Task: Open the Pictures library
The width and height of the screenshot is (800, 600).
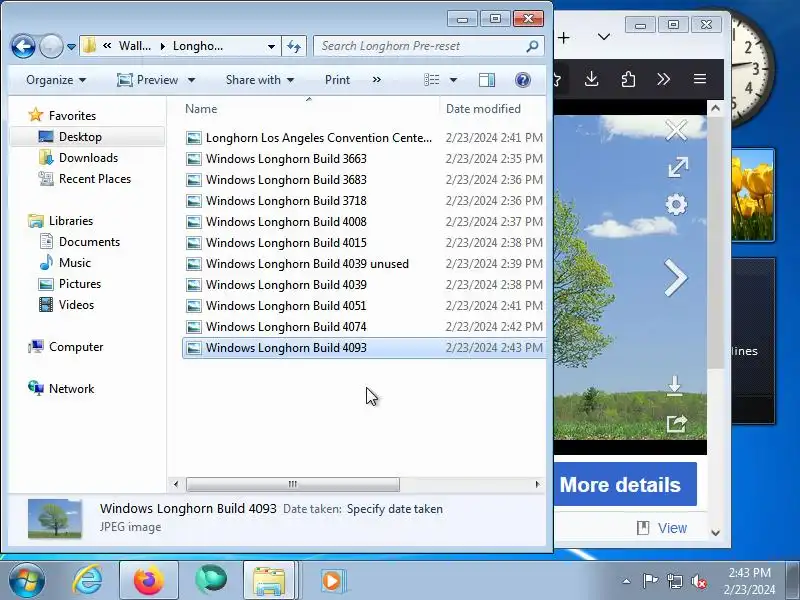Action: [x=80, y=284]
